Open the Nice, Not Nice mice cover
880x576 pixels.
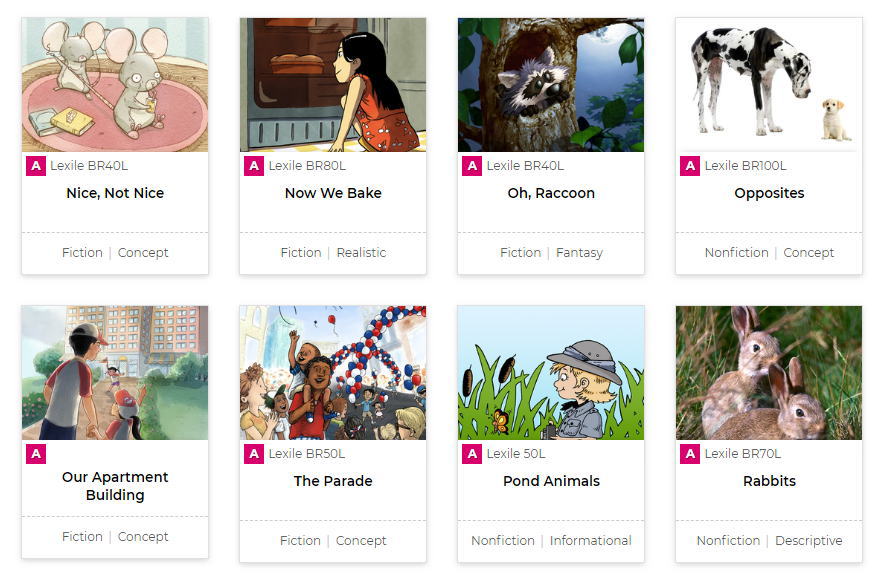(x=115, y=85)
